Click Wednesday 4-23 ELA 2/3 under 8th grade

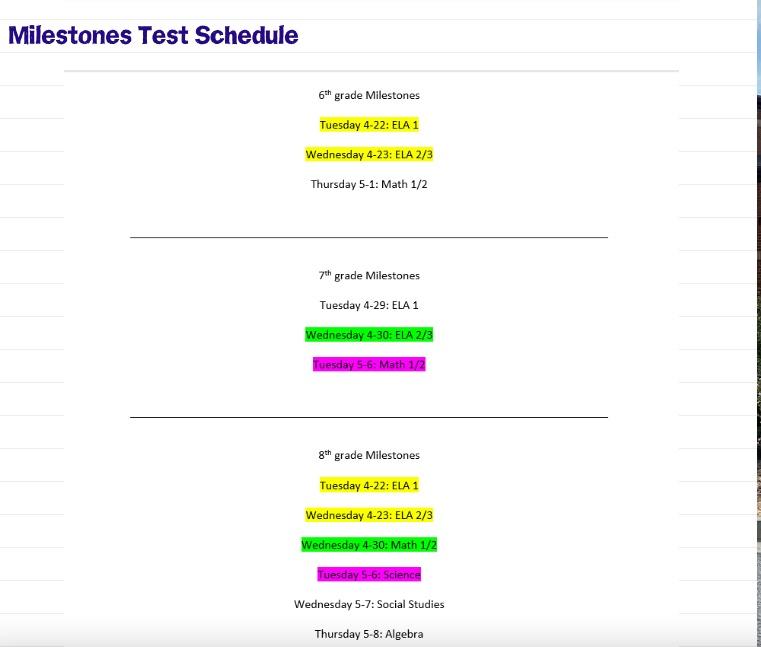point(369,515)
